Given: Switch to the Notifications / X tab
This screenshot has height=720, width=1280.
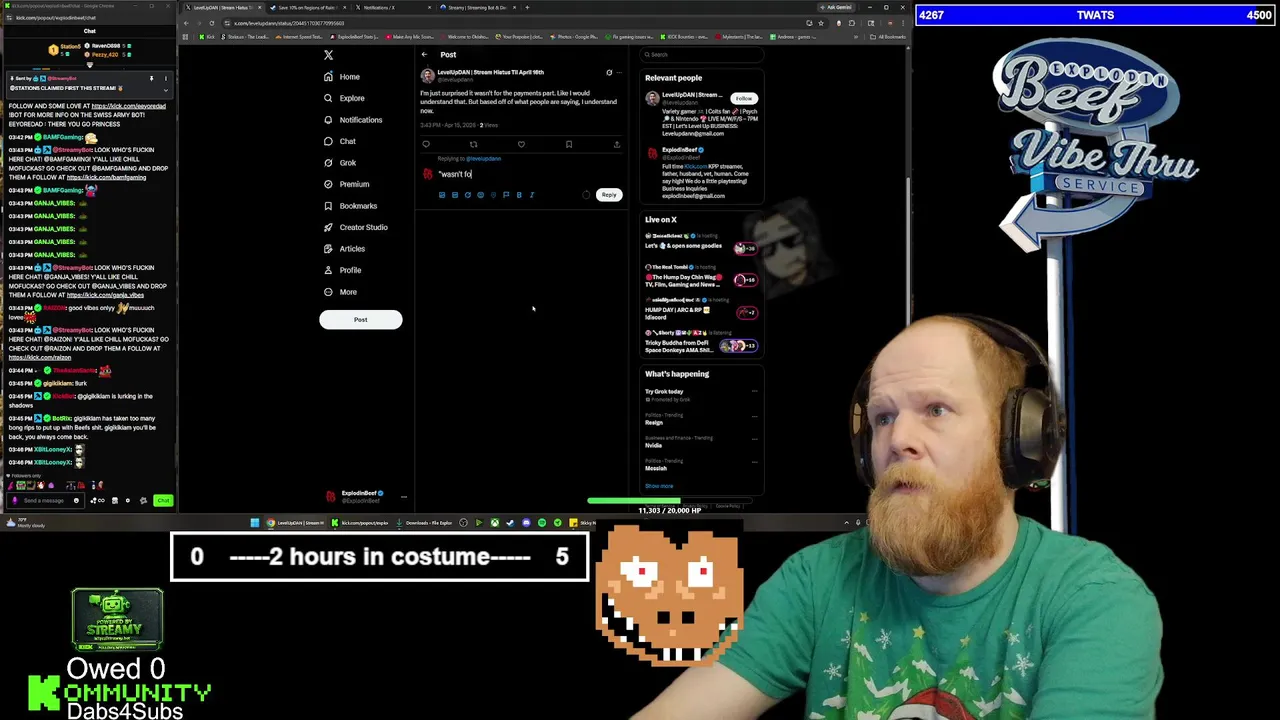Looking at the screenshot, I should 392,7.
